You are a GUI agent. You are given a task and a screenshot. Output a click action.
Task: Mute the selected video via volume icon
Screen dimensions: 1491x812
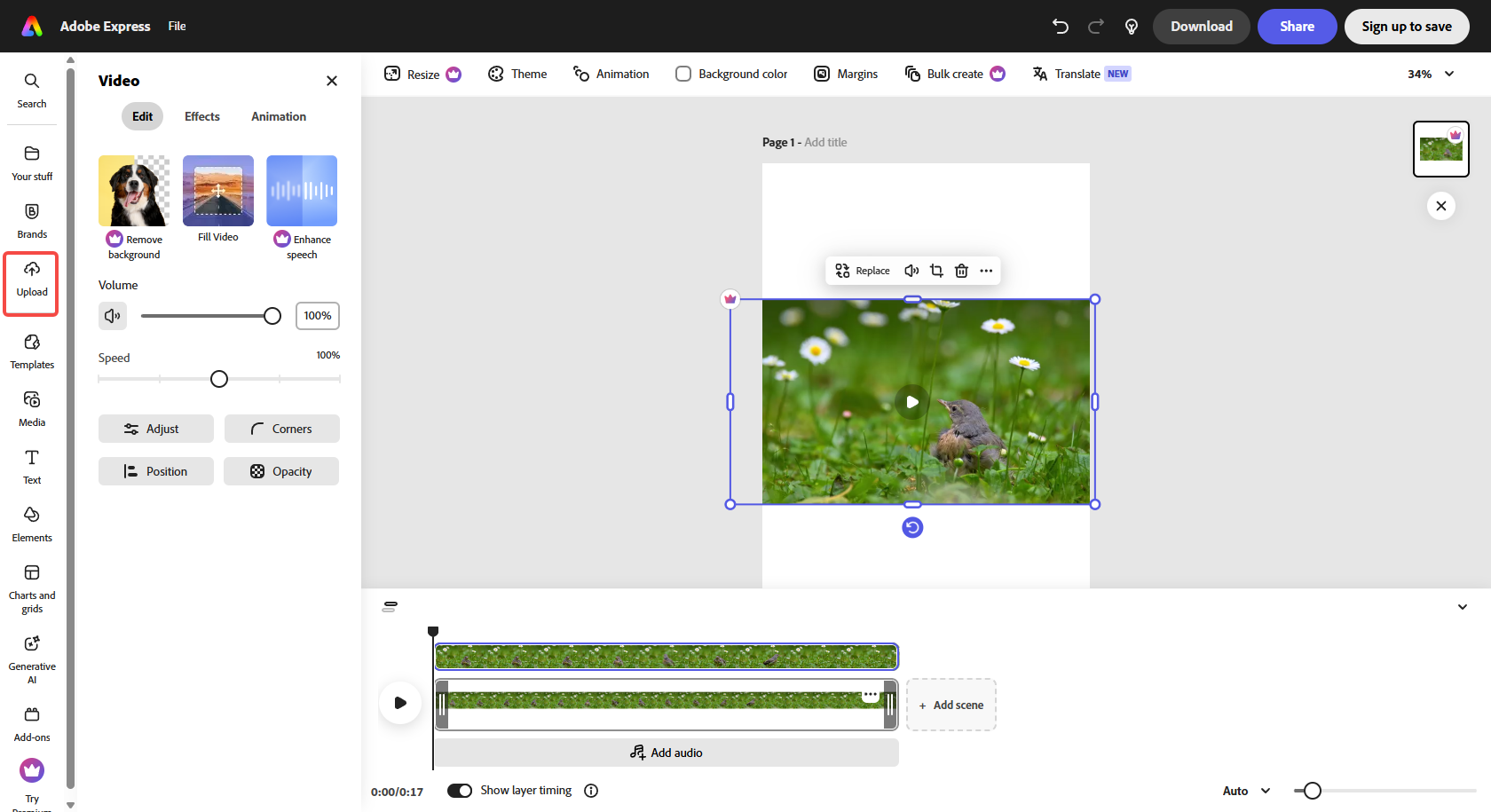[x=911, y=271]
